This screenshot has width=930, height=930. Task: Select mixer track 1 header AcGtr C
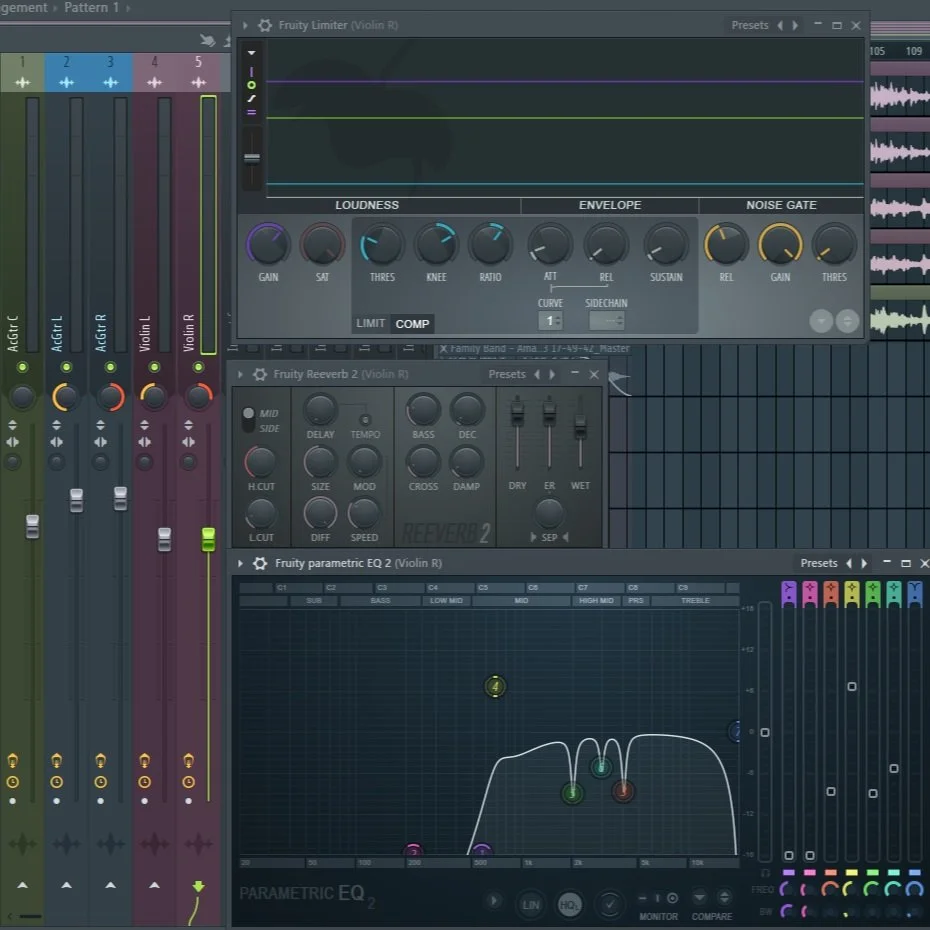point(23,72)
